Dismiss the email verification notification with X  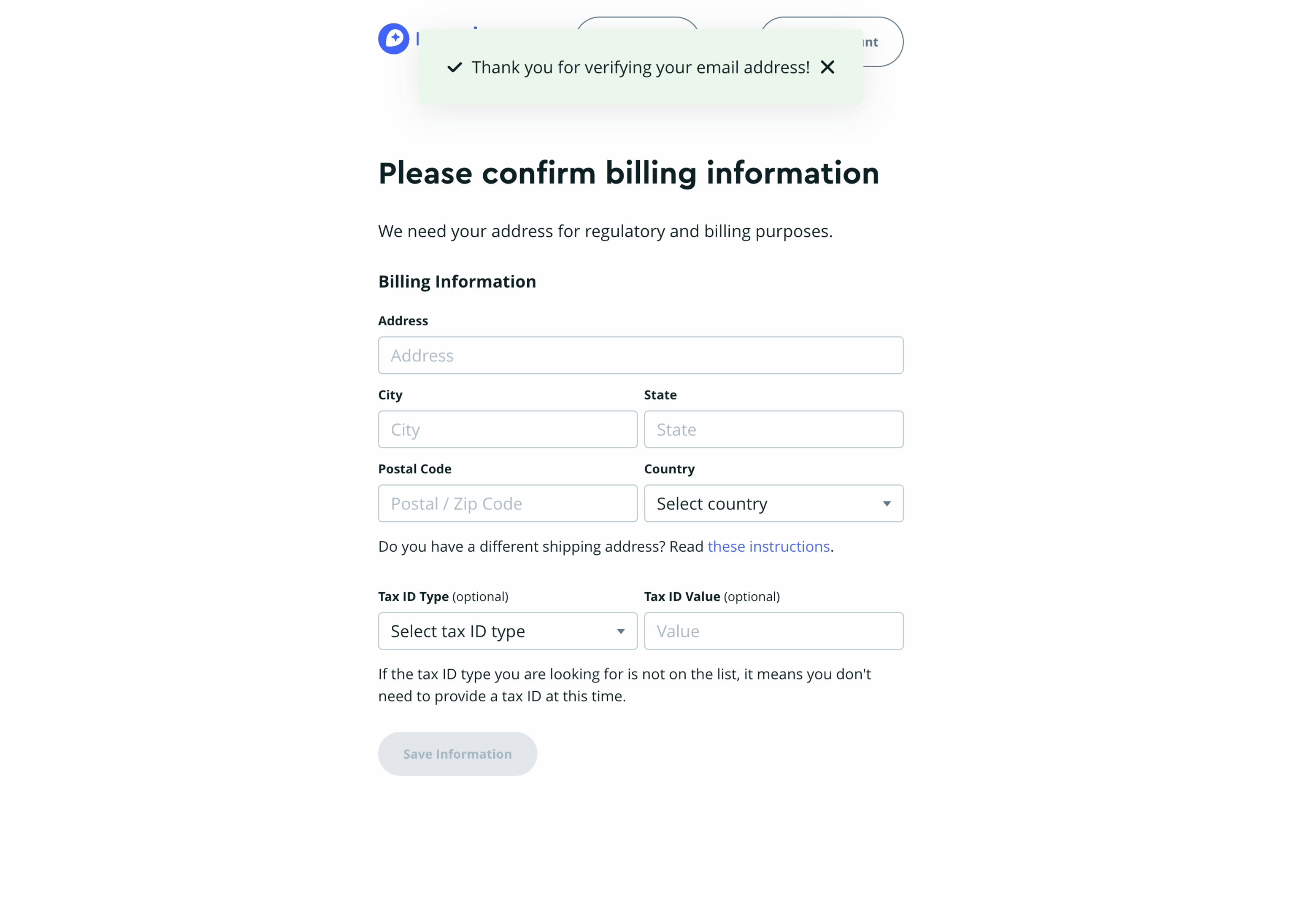827,67
